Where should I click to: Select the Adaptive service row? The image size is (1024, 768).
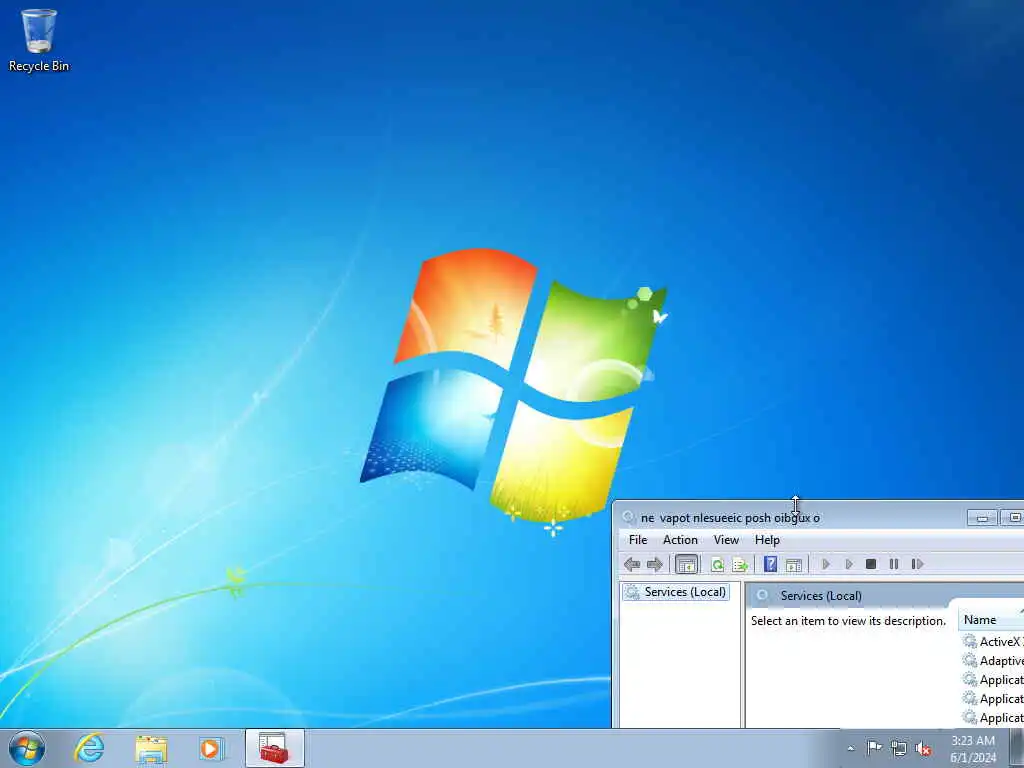click(x=993, y=661)
